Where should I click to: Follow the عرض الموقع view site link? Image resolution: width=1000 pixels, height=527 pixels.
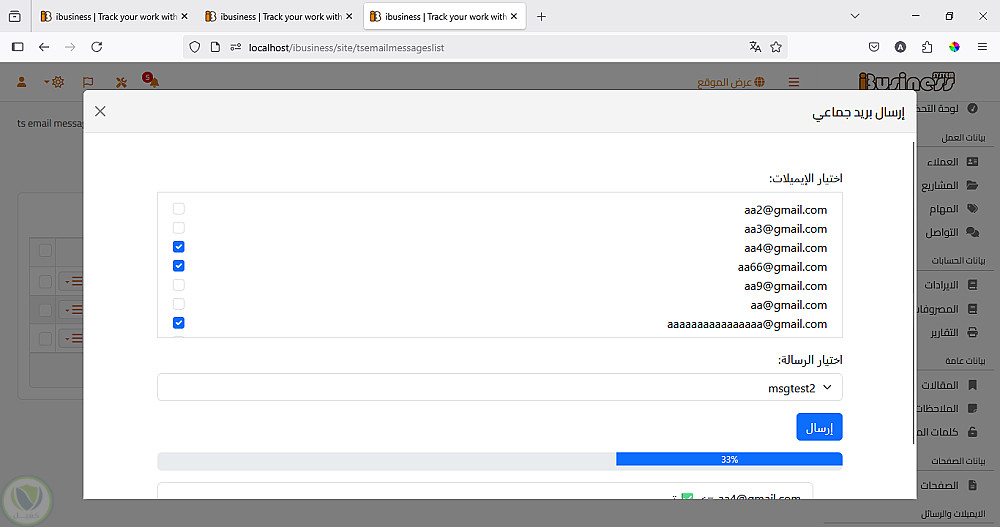731,82
